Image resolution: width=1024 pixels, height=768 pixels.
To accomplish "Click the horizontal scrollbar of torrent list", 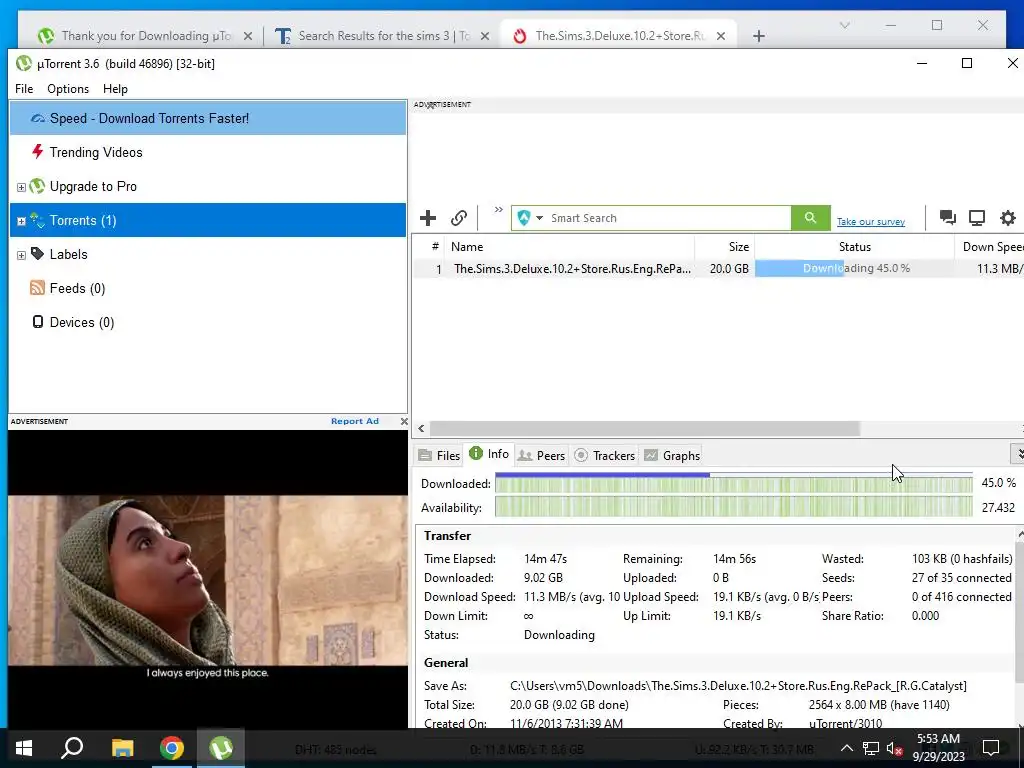I will pyautogui.click(x=645, y=428).
